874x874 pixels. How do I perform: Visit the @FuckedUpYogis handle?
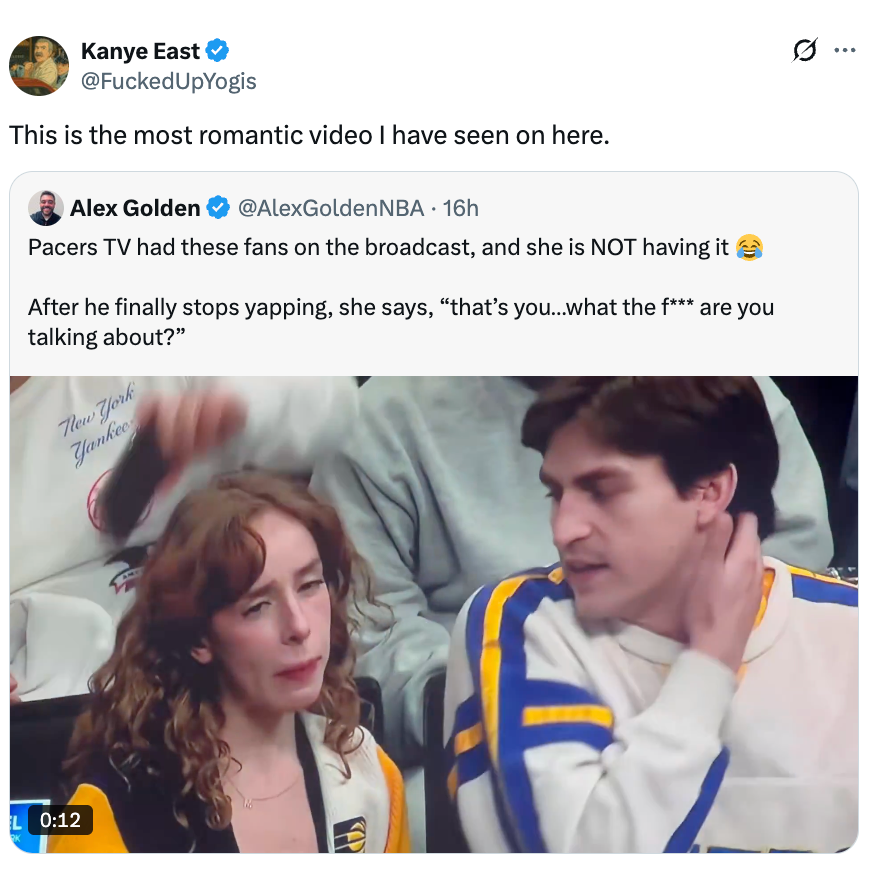[x=168, y=81]
